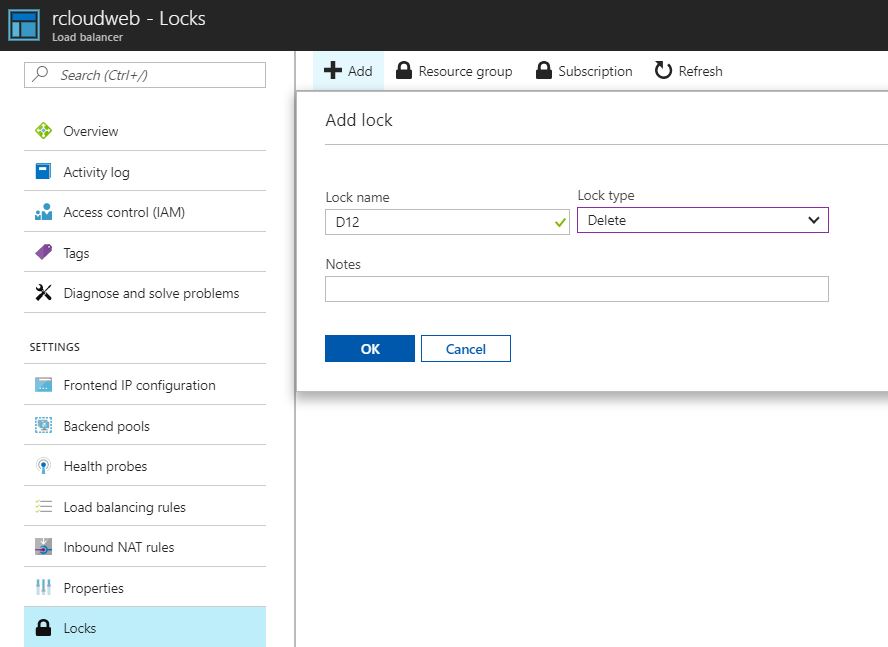The image size is (888, 647).
Task: Select Locks in the settings menu
Action: [80, 628]
